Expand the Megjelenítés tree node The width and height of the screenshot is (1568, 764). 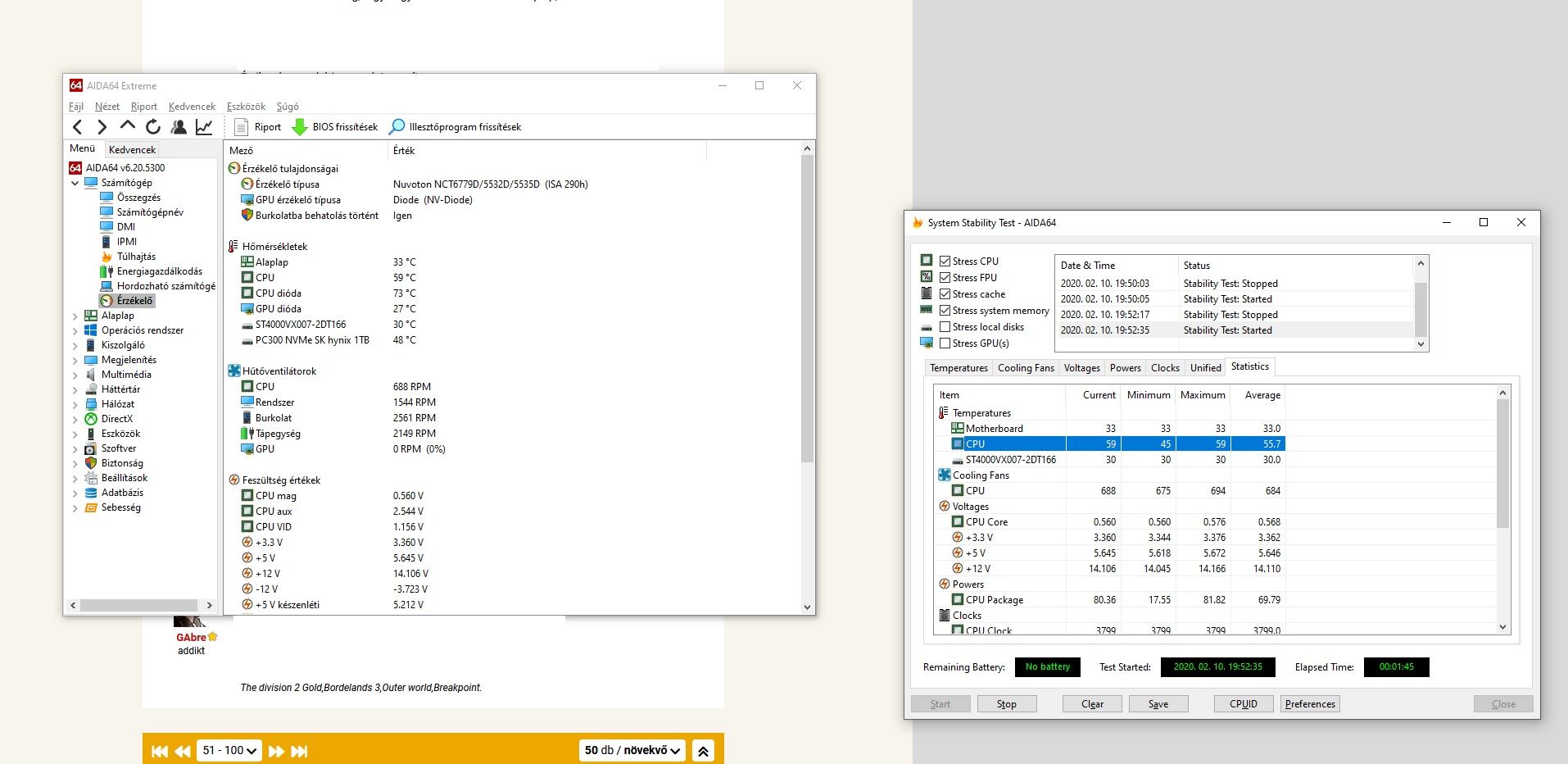coord(75,360)
